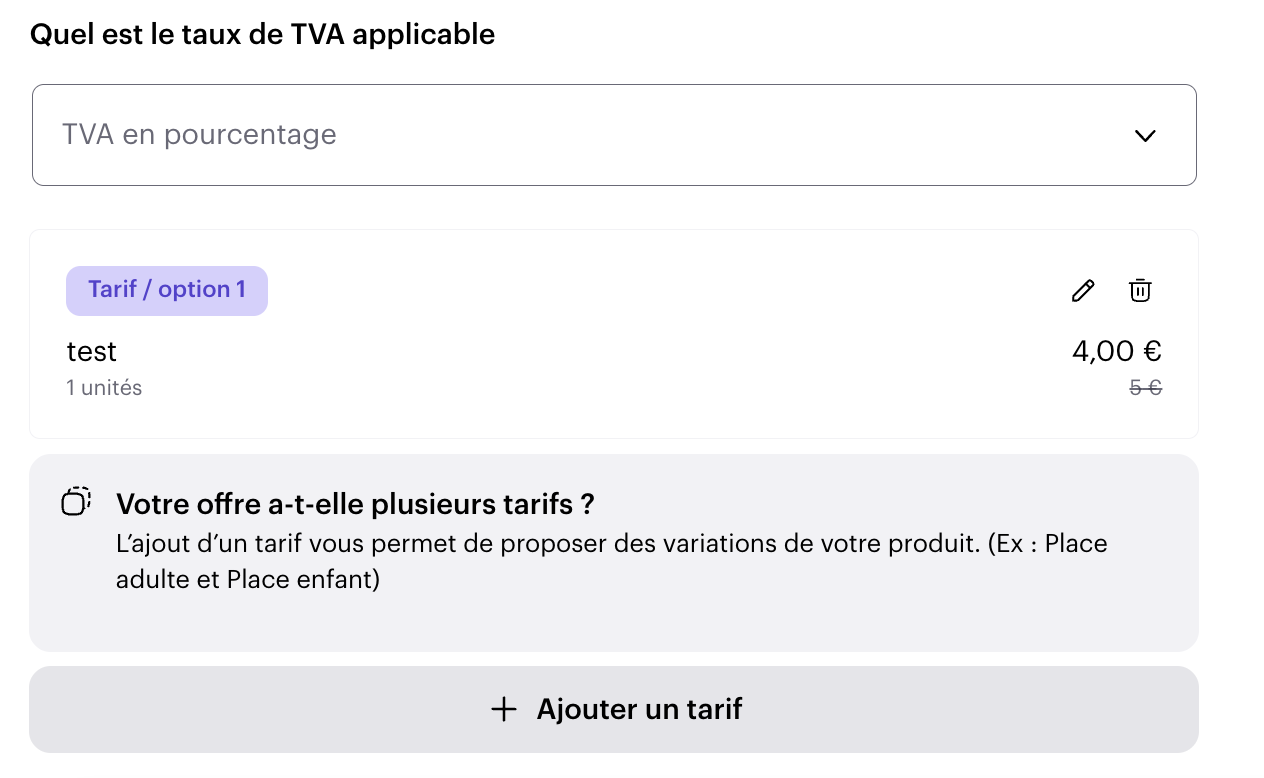
Task: Click the 'Quel est le taux de TVA applicable' heading
Action: click(262, 34)
